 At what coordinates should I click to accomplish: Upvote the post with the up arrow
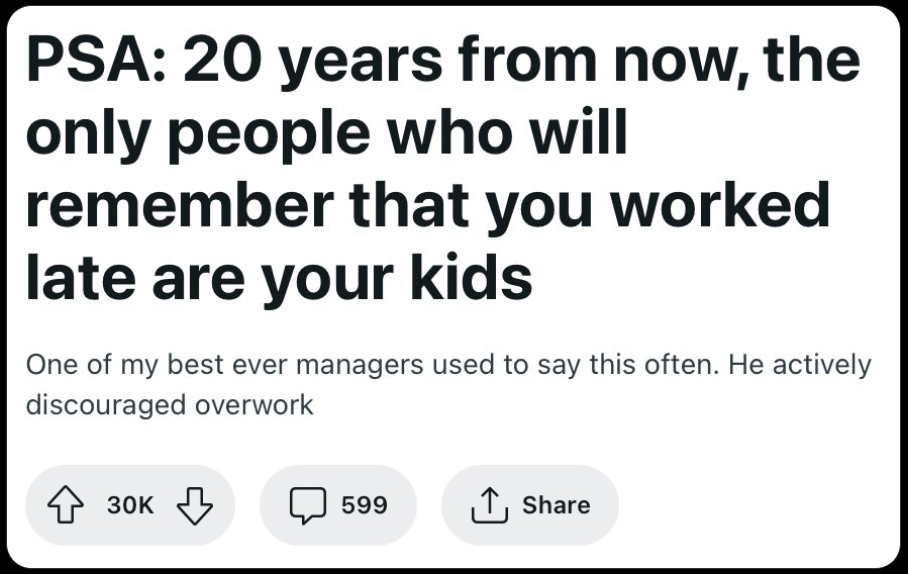(x=65, y=504)
